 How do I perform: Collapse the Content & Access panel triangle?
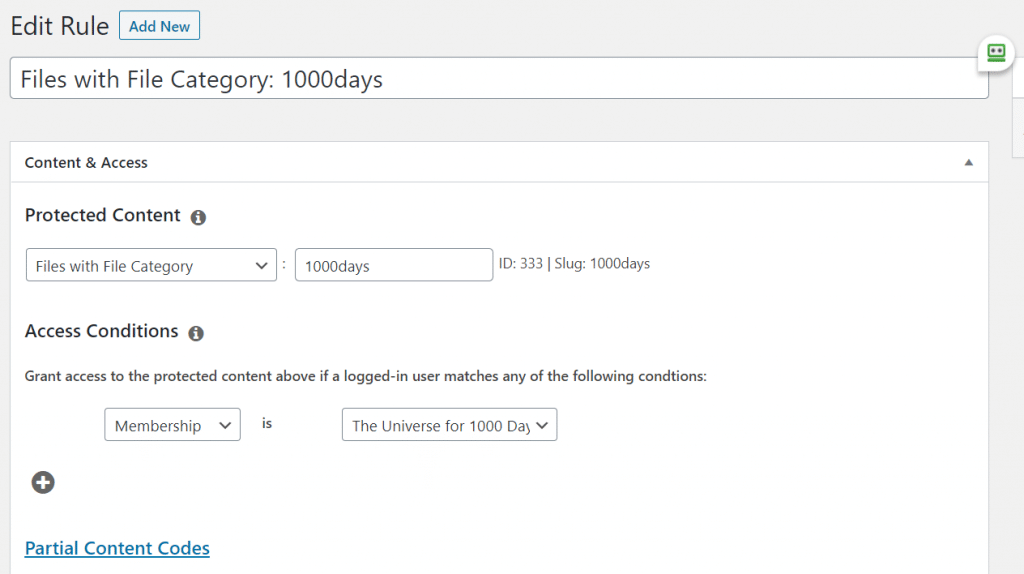[967, 163]
